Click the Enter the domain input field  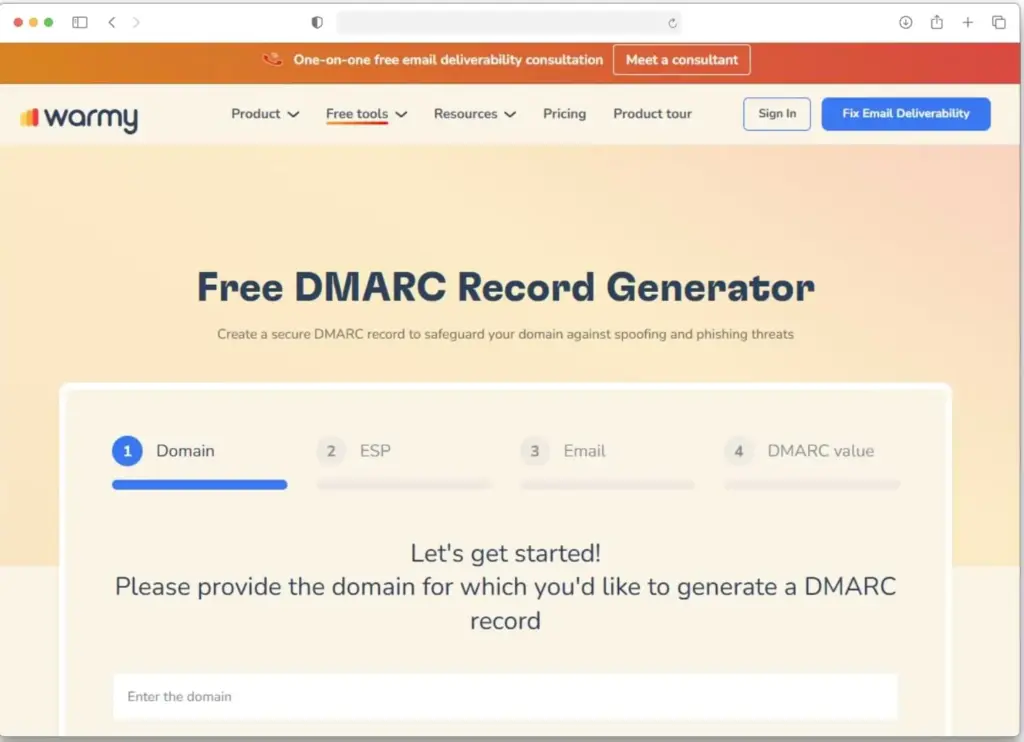[506, 696]
